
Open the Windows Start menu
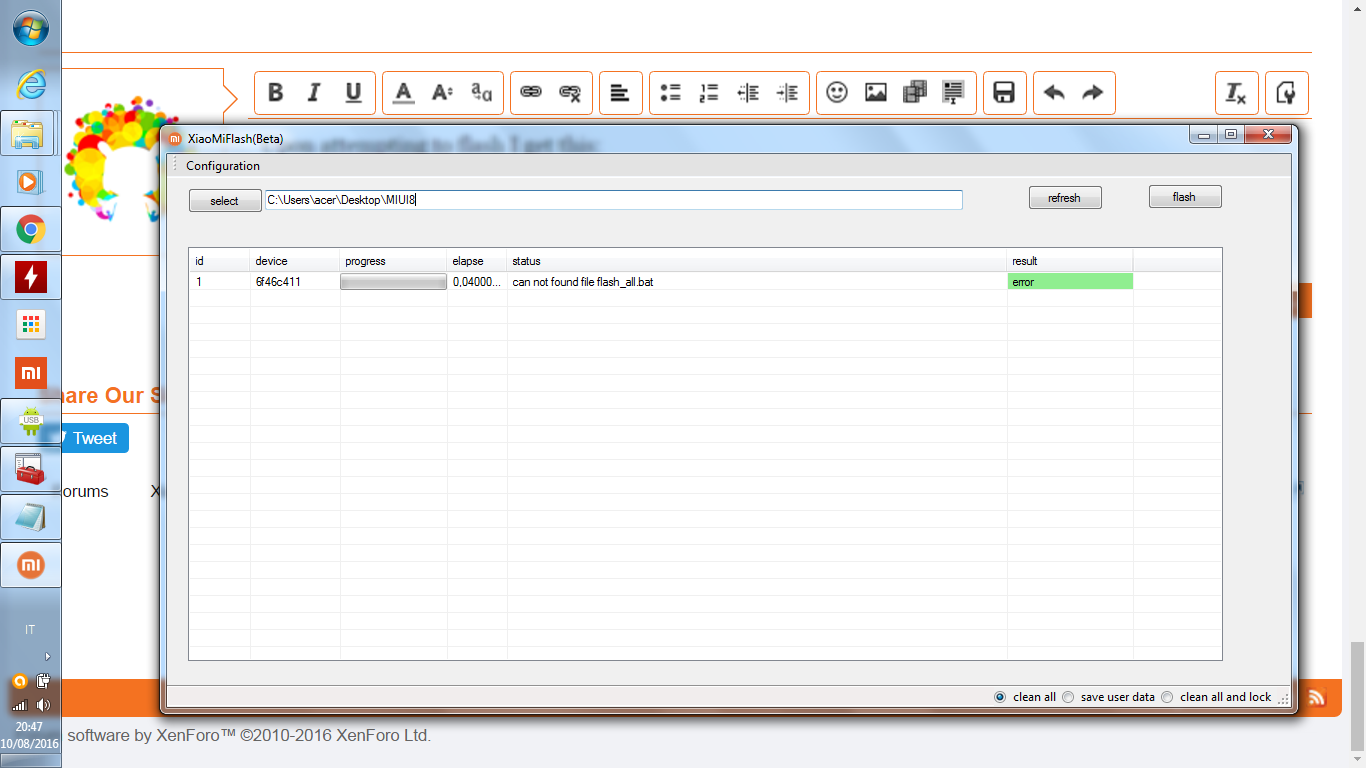click(x=30, y=28)
